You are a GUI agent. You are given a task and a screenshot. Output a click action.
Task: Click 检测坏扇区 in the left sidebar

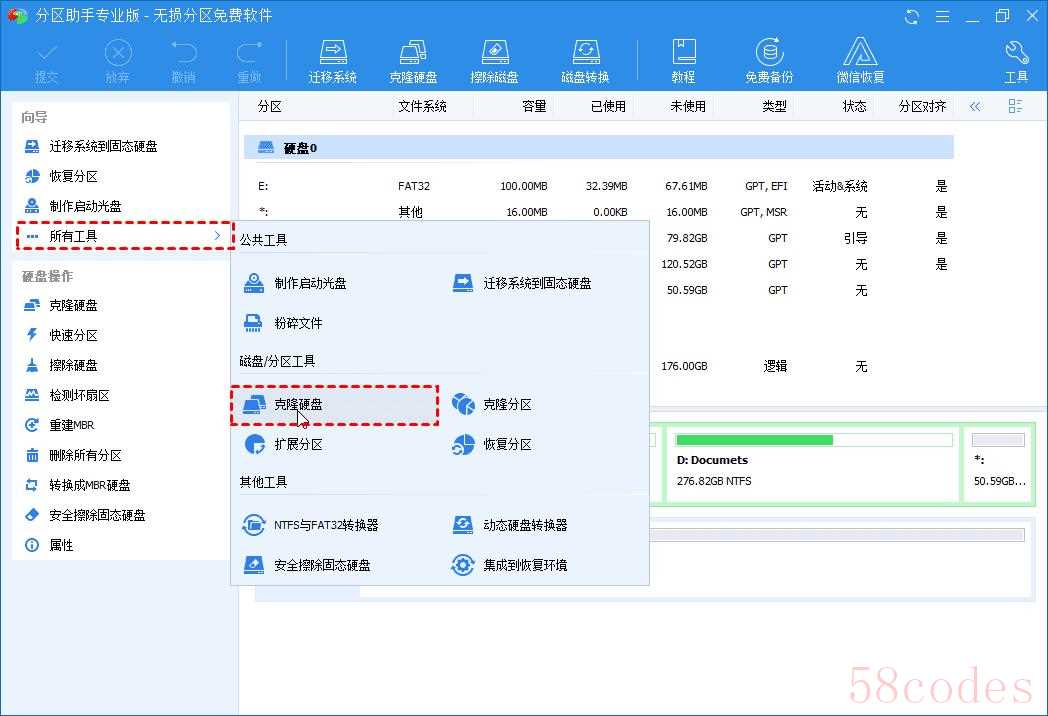coord(79,396)
